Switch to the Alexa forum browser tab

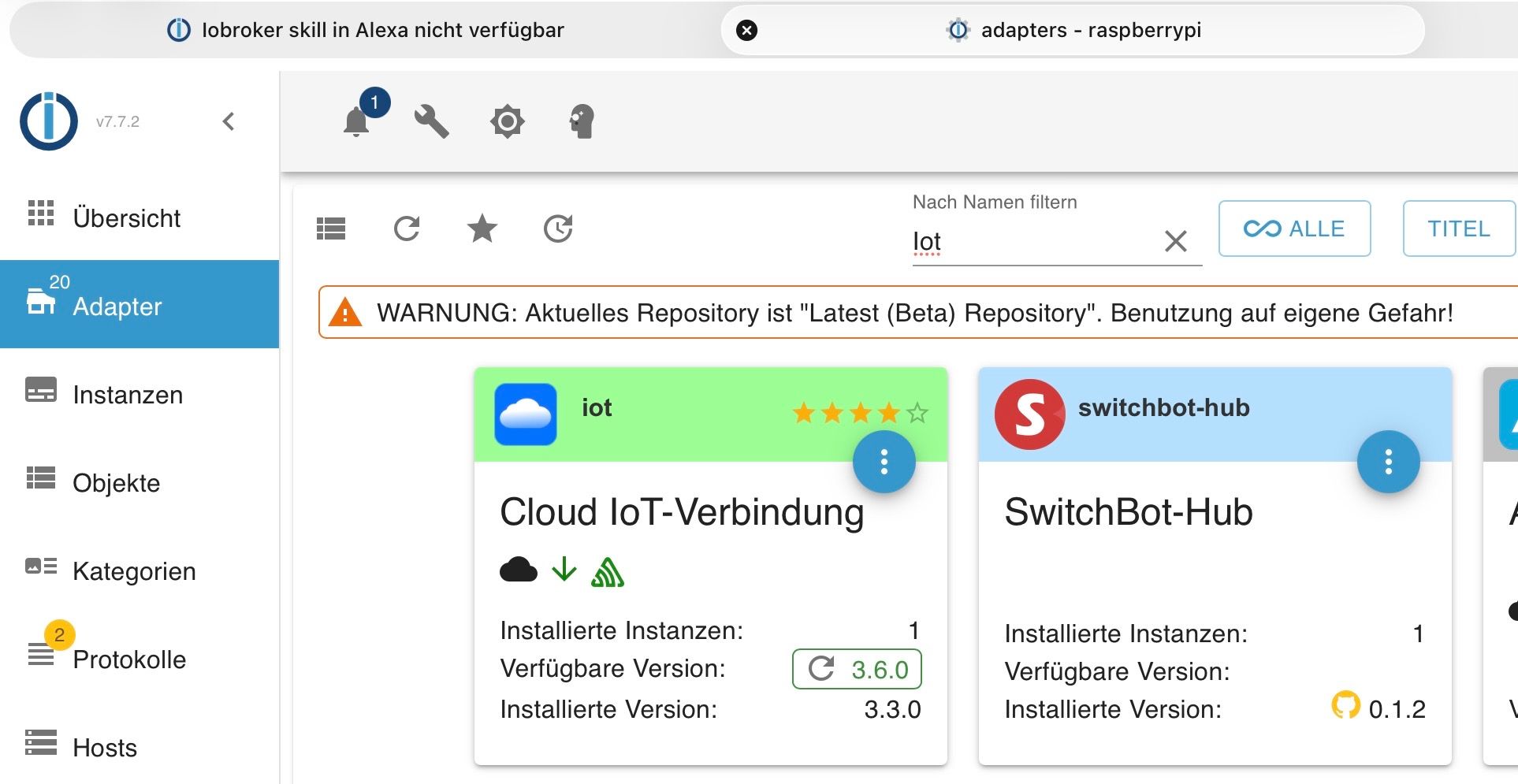366,30
